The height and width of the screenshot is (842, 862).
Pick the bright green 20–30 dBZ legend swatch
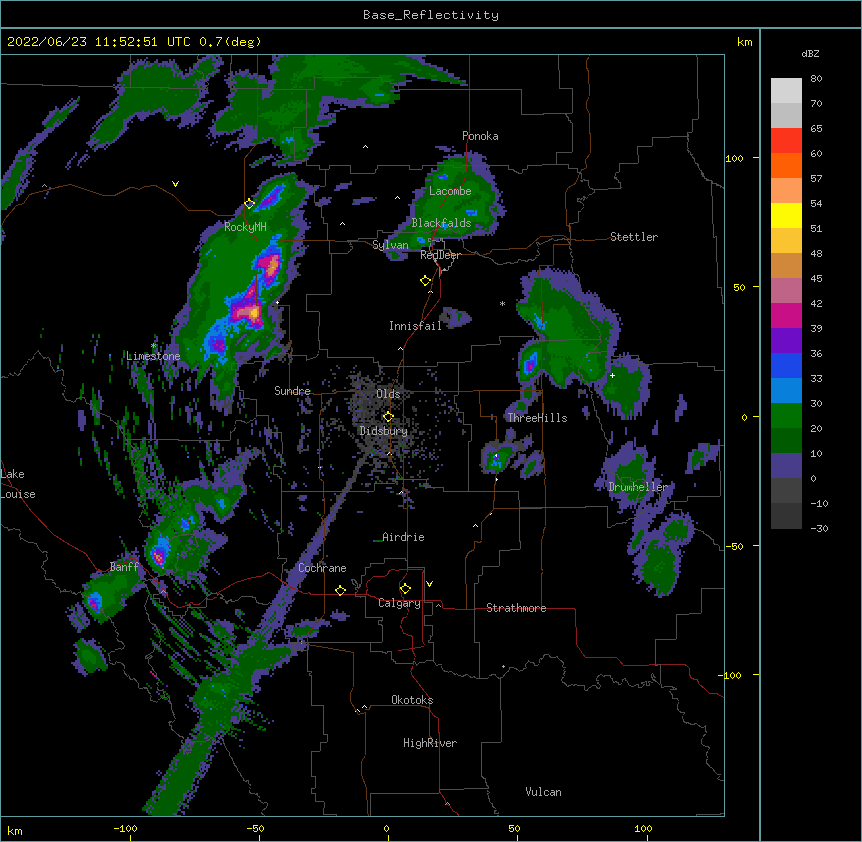[786, 416]
